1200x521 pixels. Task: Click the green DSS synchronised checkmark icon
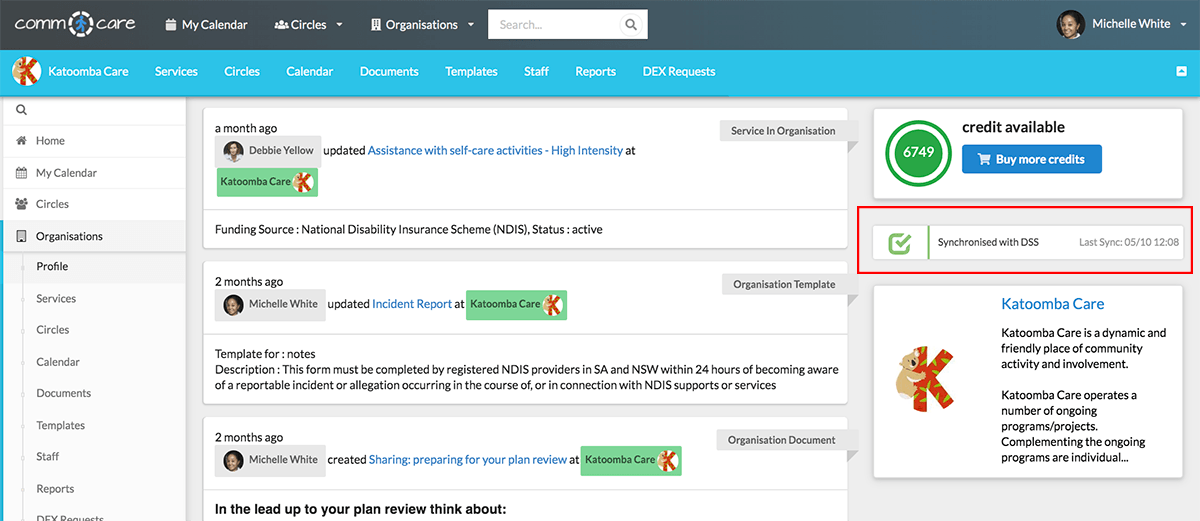[x=900, y=242]
